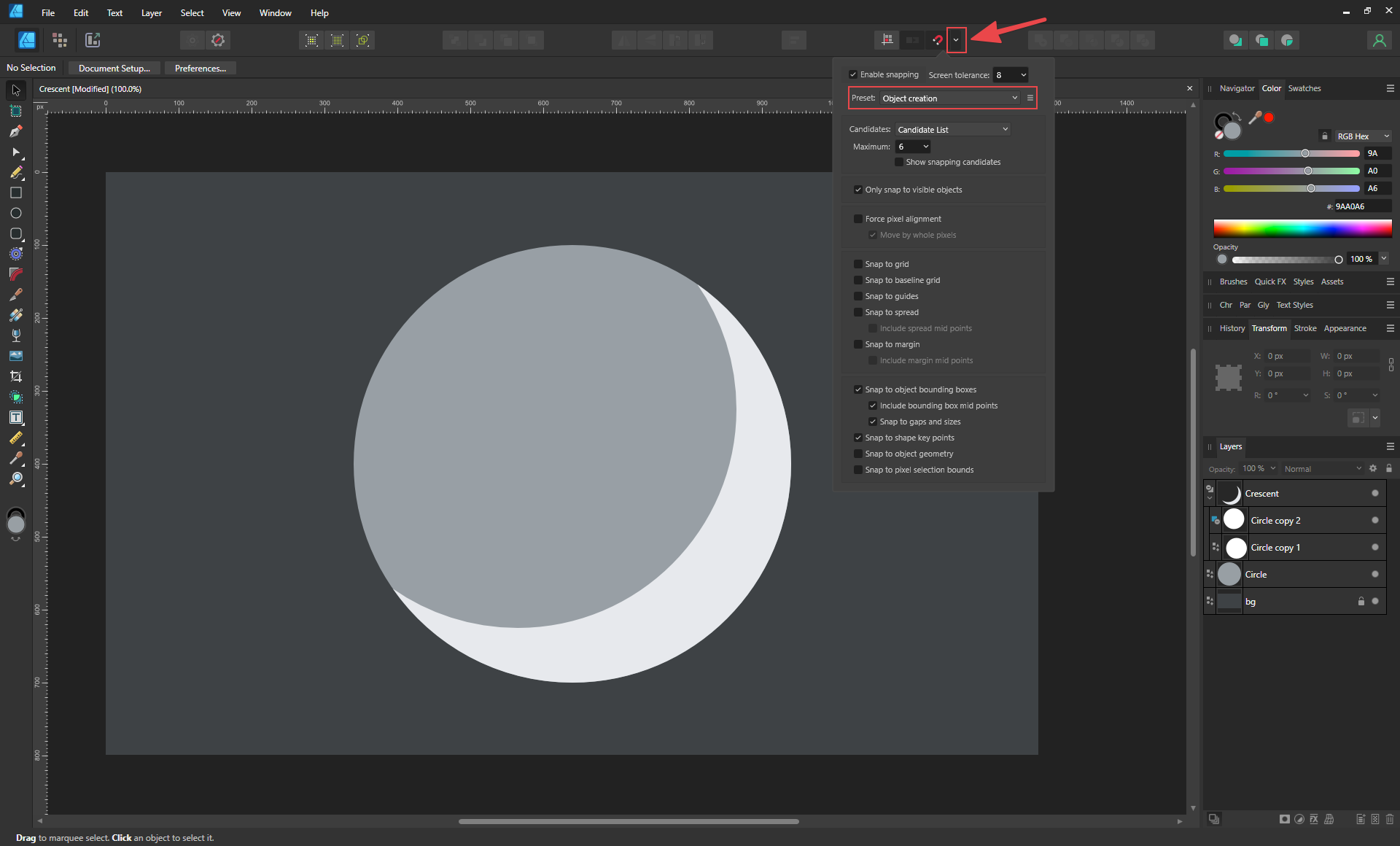Screen dimensions: 1400x846
Task: Select the Pen tool
Action: pos(16,132)
